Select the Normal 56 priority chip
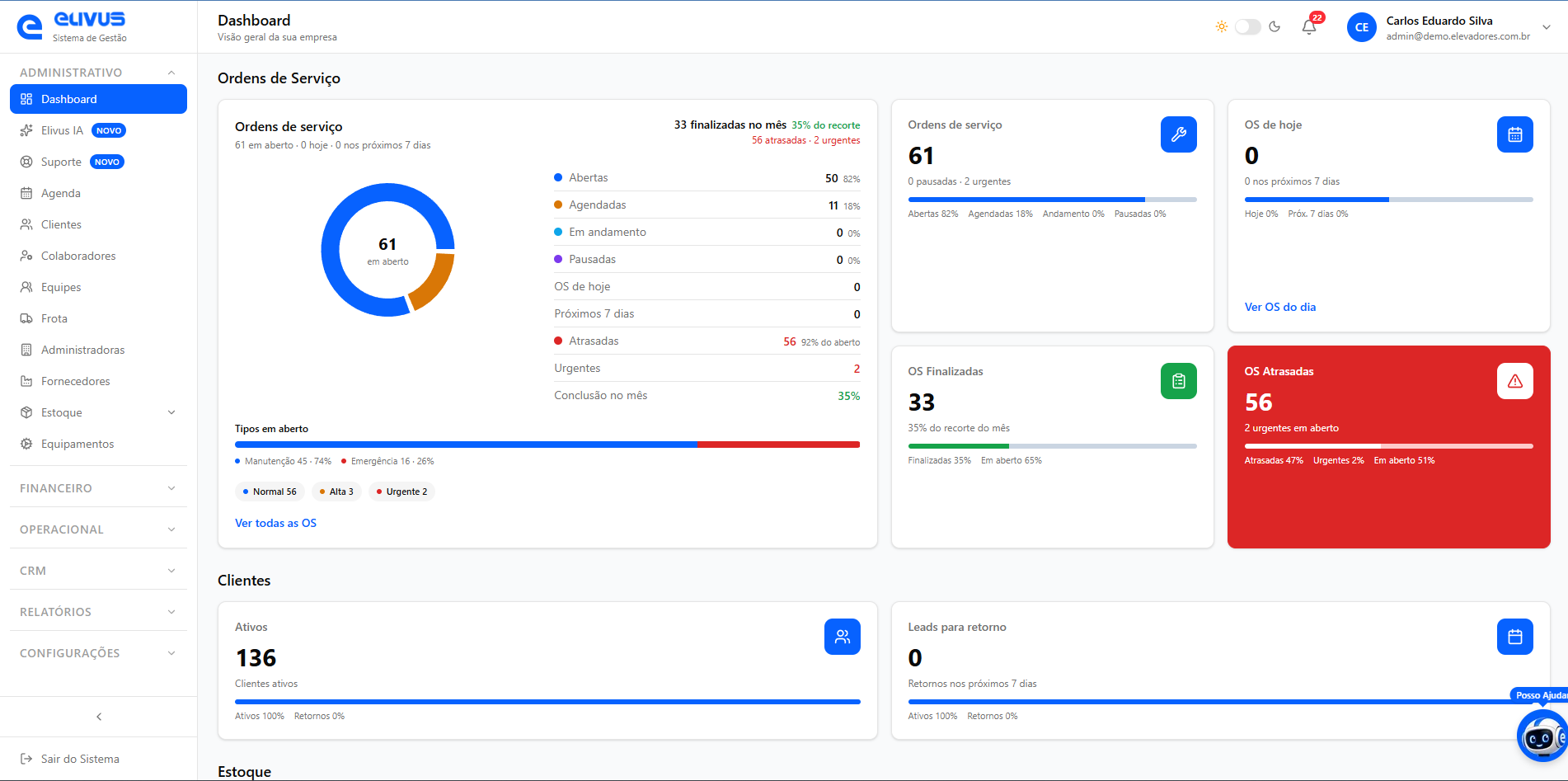Image resolution: width=1568 pixels, height=781 pixels. 270,492
